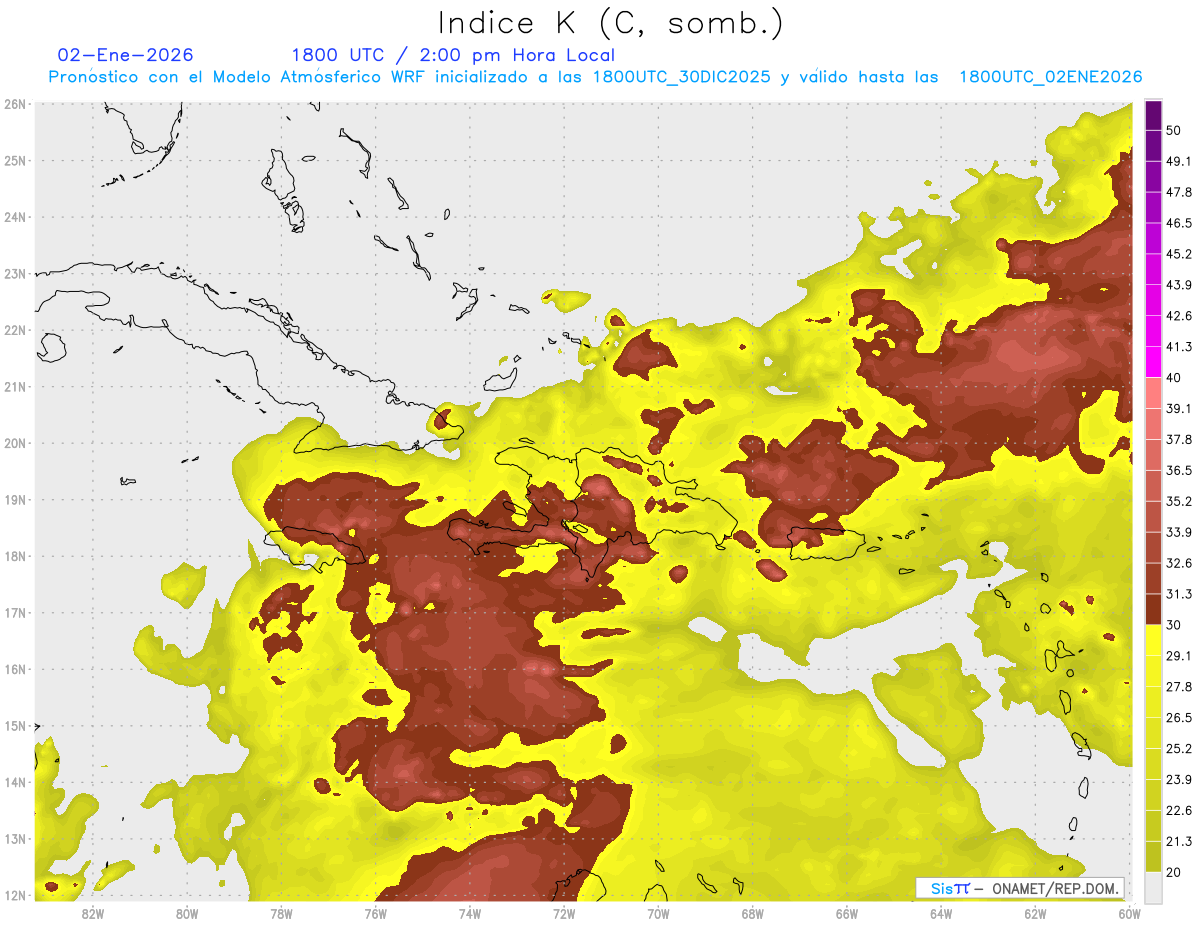Click the colorbar value '46.5'

point(1178,223)
